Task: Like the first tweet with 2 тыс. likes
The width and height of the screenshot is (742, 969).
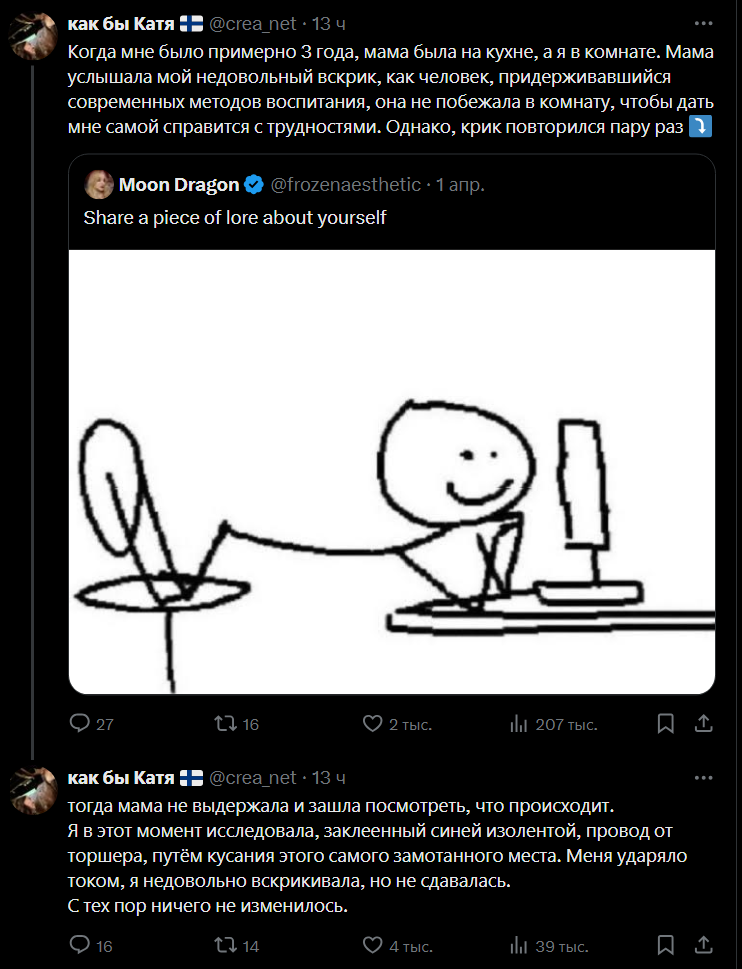Action: click(372, 724)
